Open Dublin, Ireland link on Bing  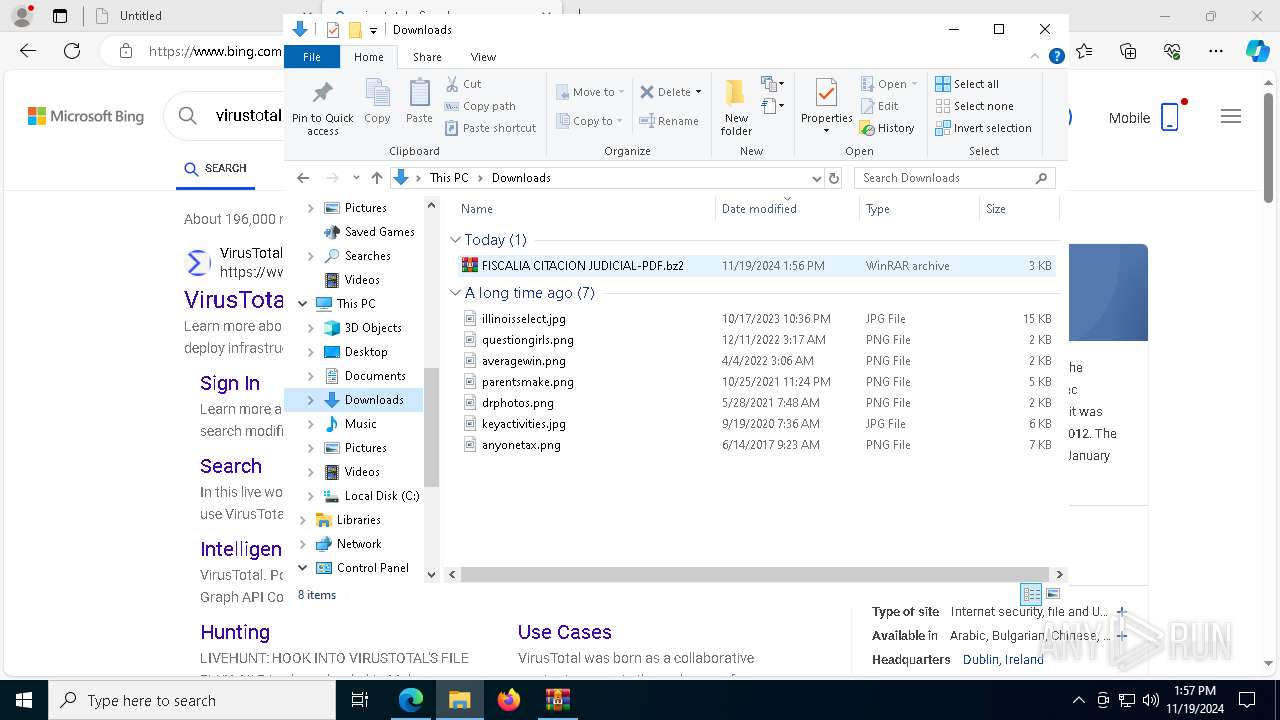(1003, 660)
